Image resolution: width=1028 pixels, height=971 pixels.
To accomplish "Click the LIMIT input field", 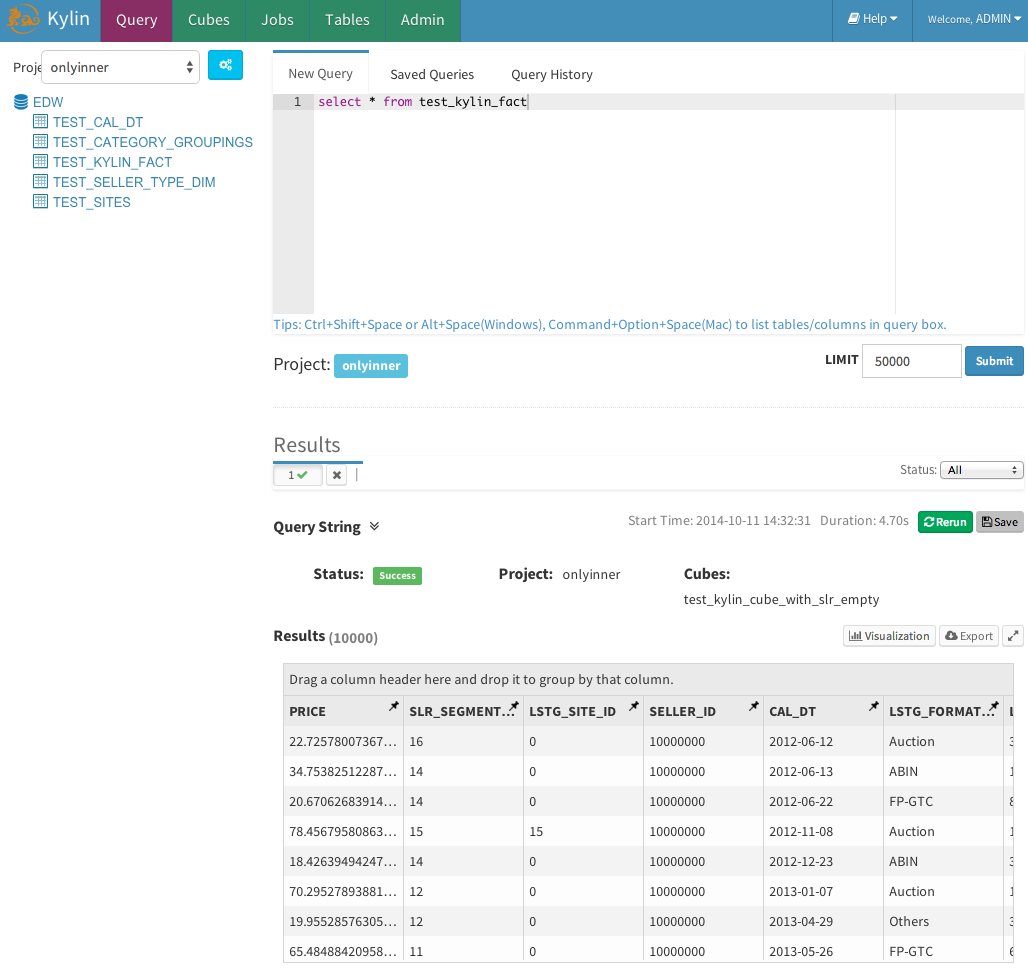I will pos(911,361).
